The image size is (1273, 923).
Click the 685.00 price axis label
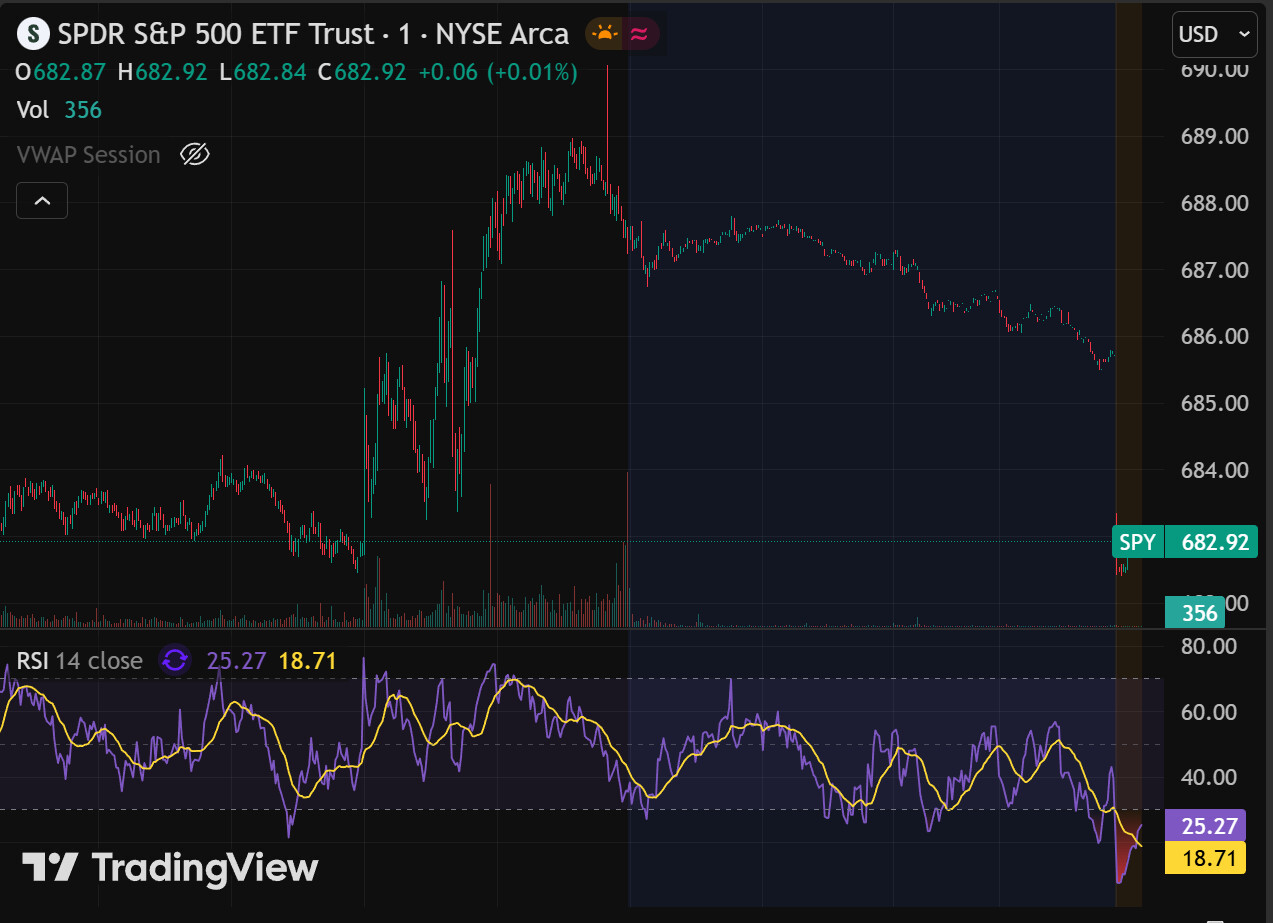pyautogui.click(x=1215, y=403)
